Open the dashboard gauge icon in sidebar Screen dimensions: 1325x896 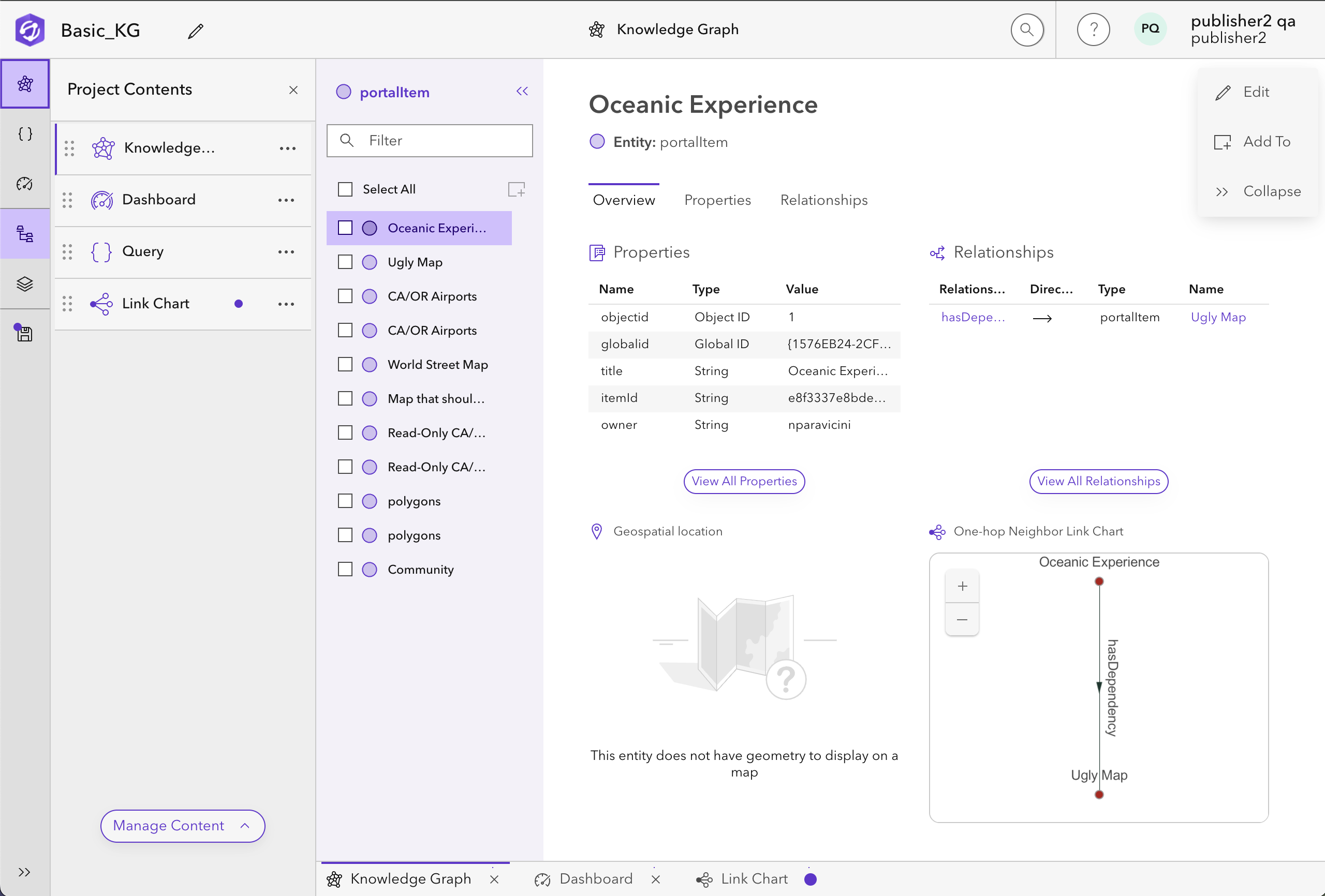(24, 184)
